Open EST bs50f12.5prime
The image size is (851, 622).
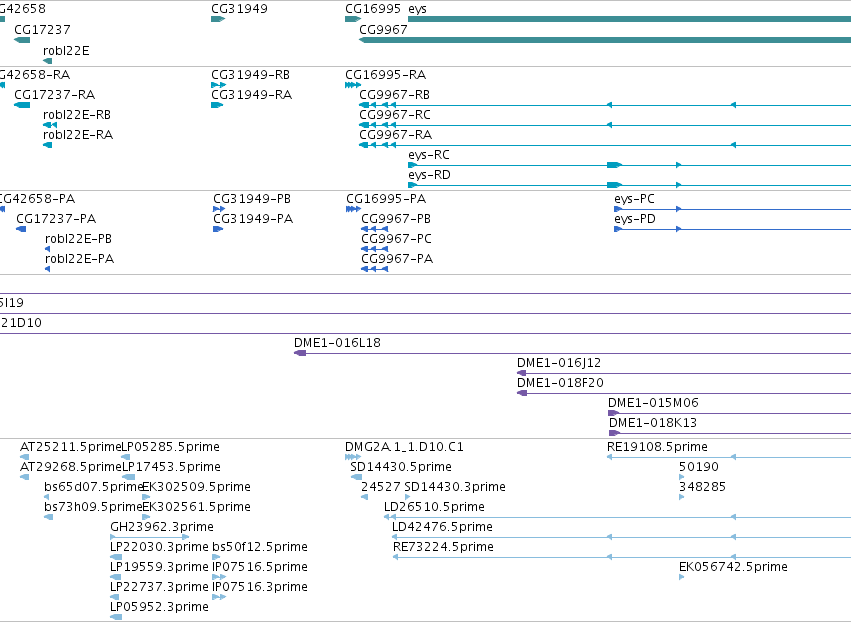pos(260,548)
